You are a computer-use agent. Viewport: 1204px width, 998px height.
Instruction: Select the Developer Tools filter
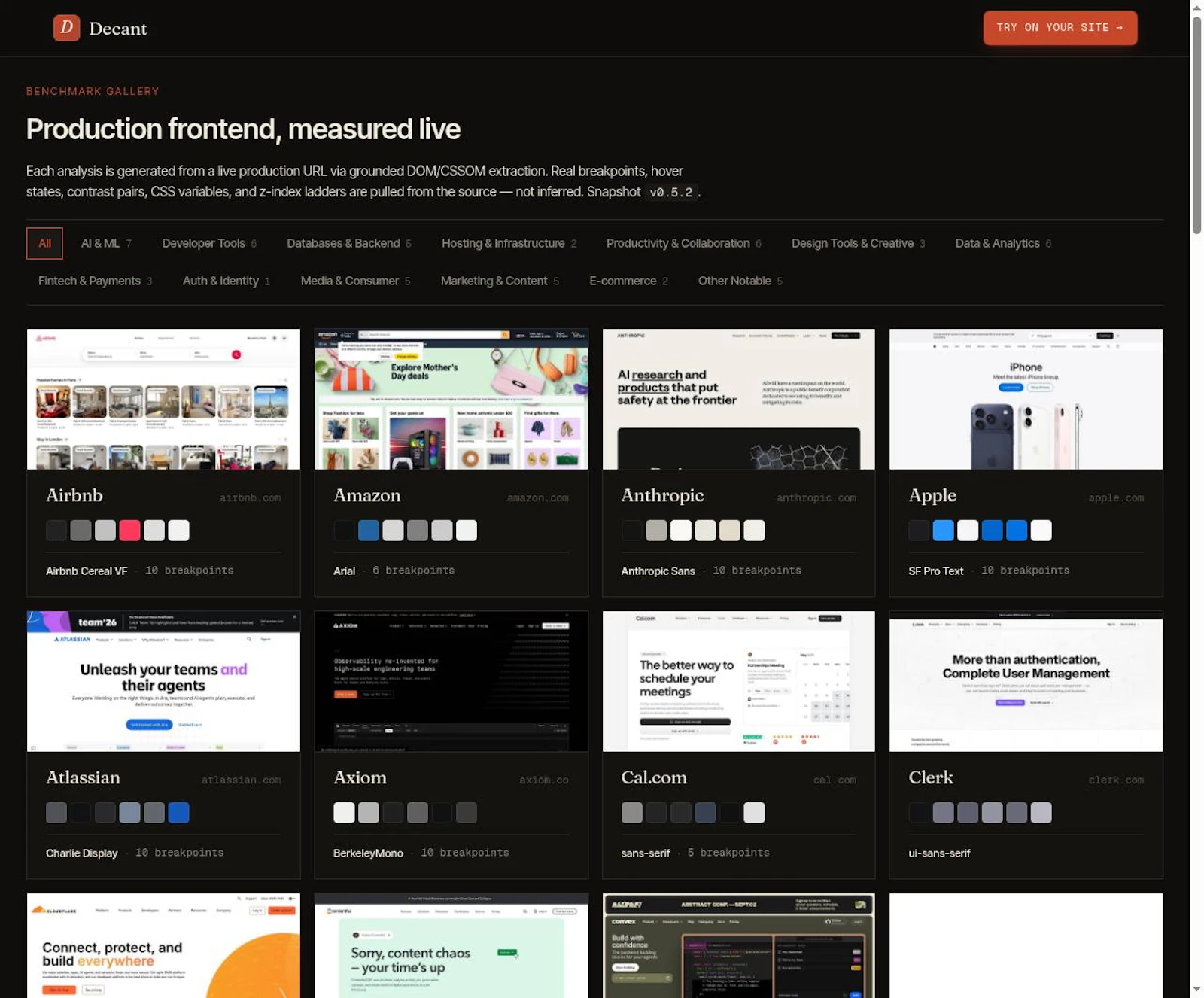click(209, 243)
